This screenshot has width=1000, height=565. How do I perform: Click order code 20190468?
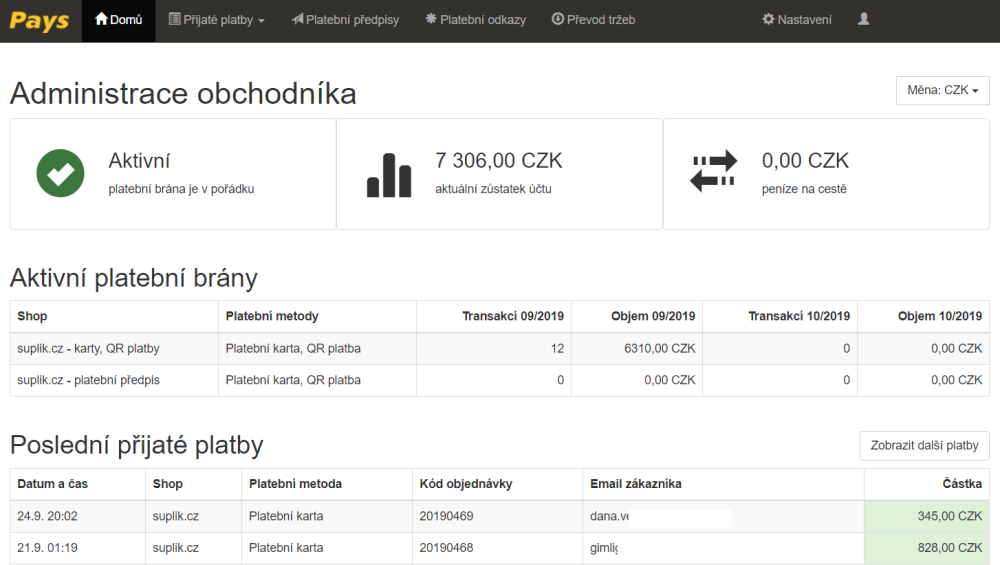coord(446,549)
